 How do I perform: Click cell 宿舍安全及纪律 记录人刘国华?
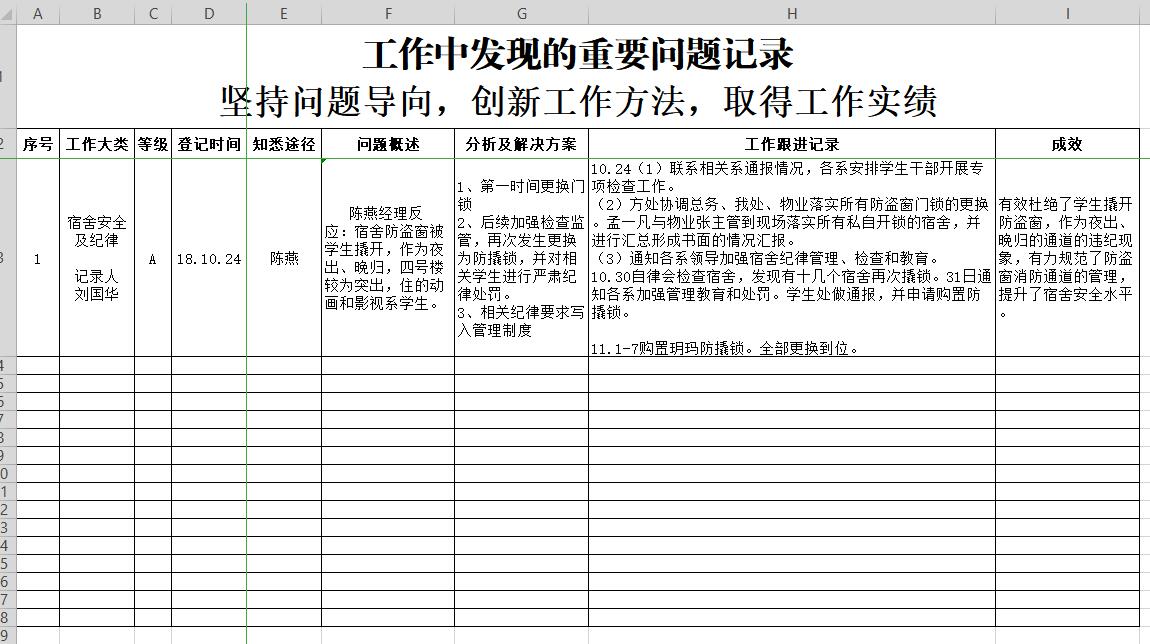click(x=97, y=258)
